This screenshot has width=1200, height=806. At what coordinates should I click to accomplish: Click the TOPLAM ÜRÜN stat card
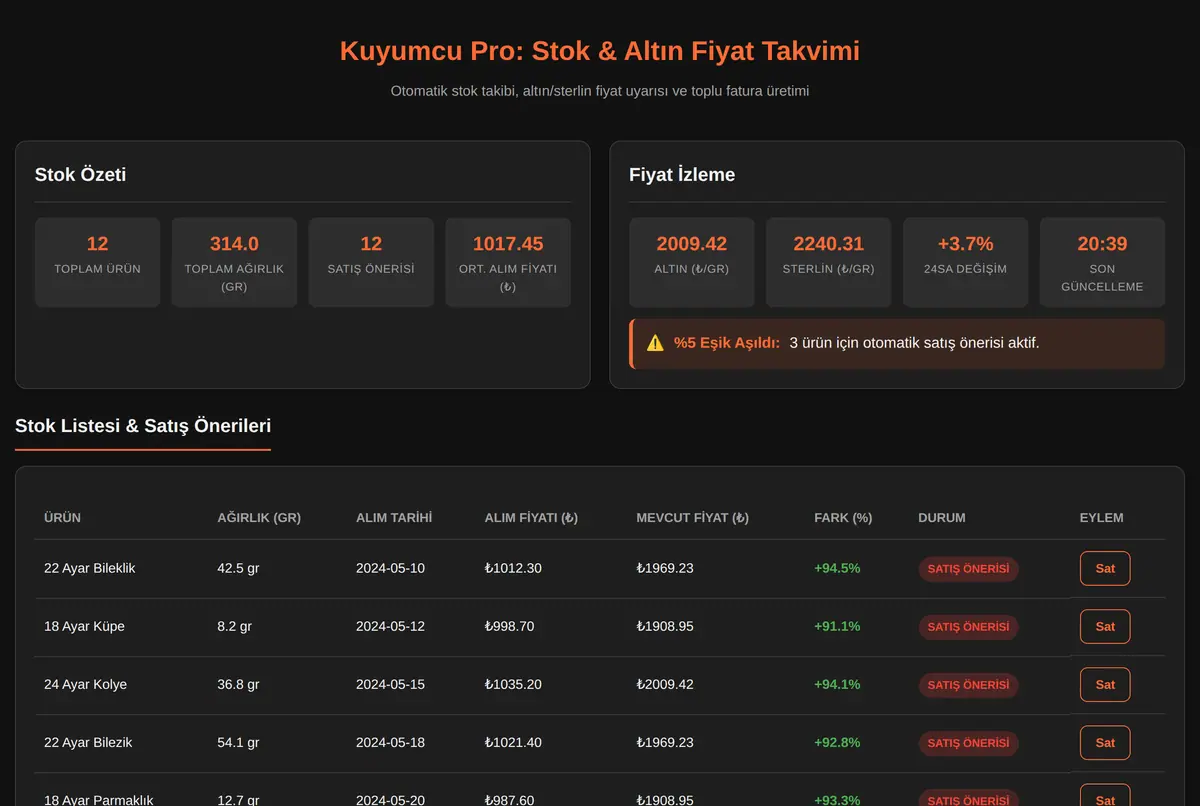pos(97,262)
